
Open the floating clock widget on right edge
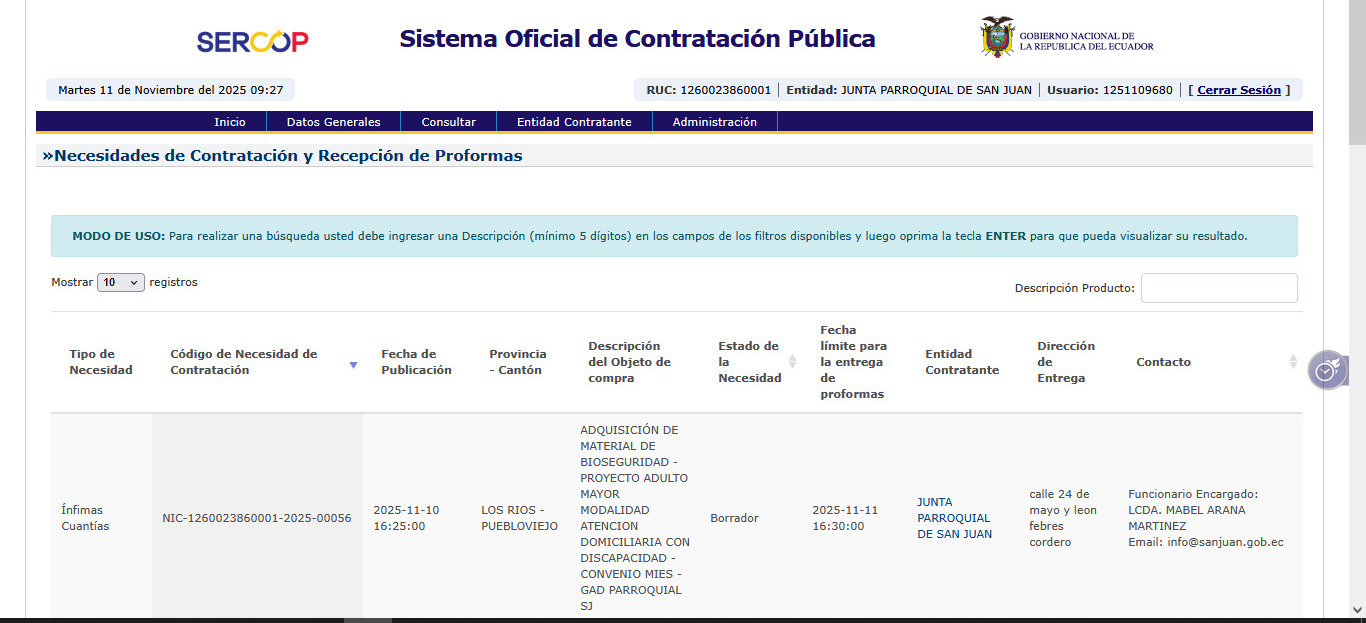coord(1326,370)
